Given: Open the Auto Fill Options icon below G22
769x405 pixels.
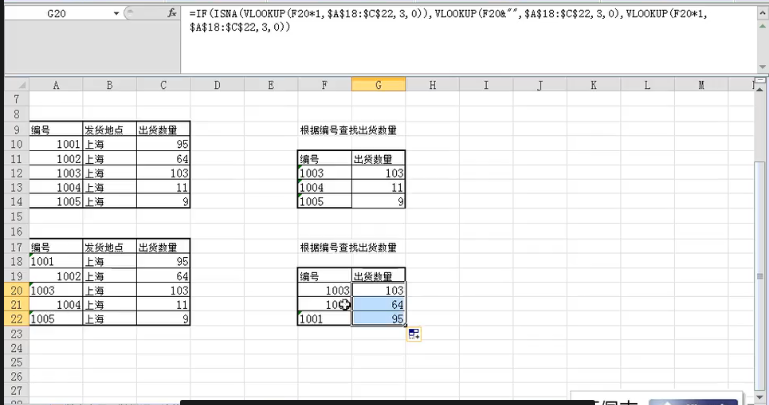Looking at the screenshot, I should [412, 334].
